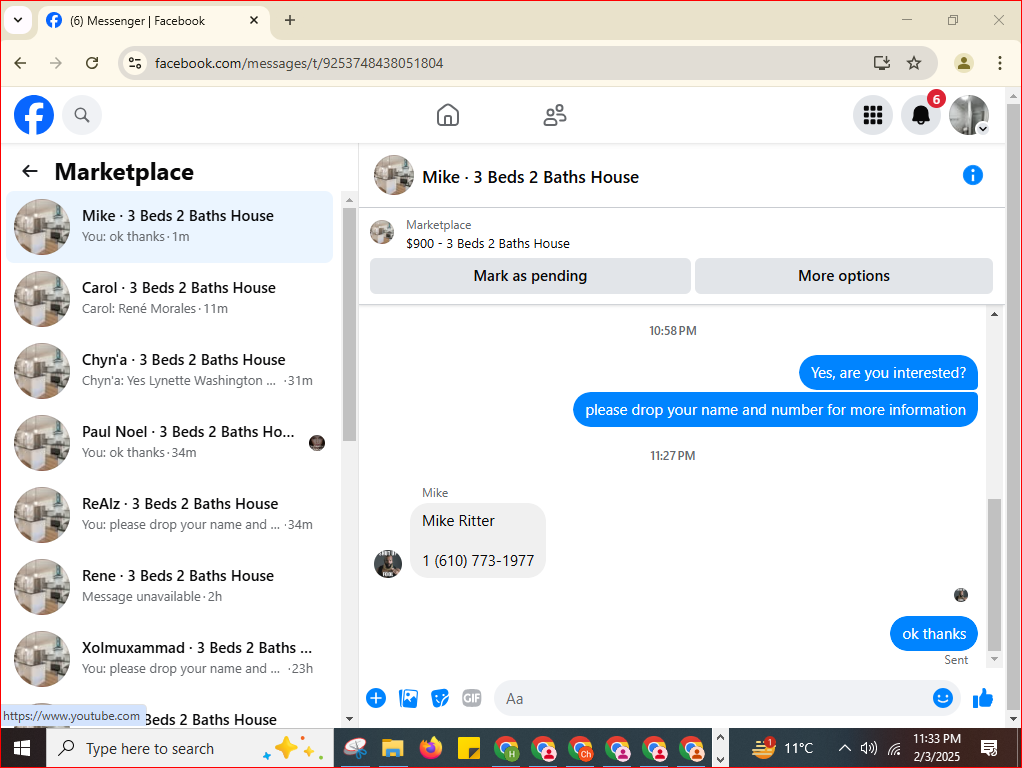Click 'please drop your name and number' bubble

[775, 409]
